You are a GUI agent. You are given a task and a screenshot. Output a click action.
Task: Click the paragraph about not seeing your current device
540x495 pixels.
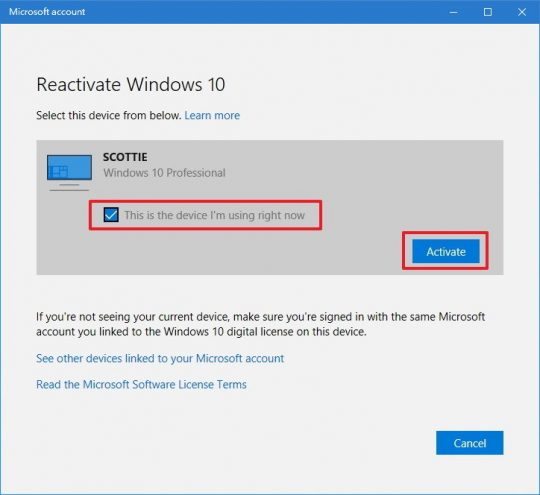(261, 324)
